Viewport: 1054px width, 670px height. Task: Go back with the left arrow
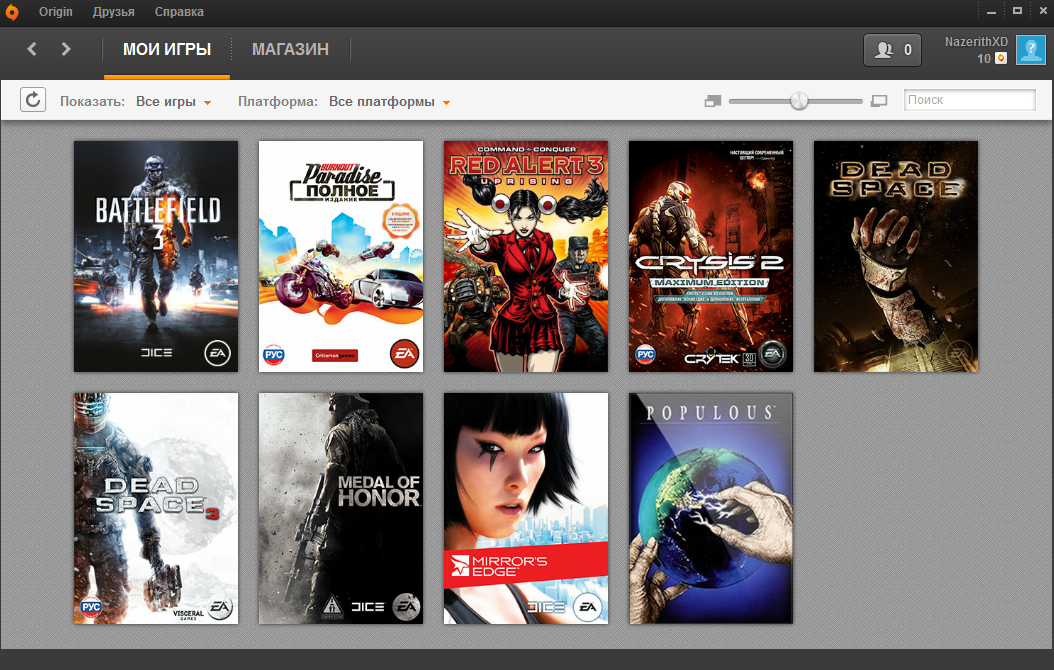pyautogui.click(x=32, y=49)
